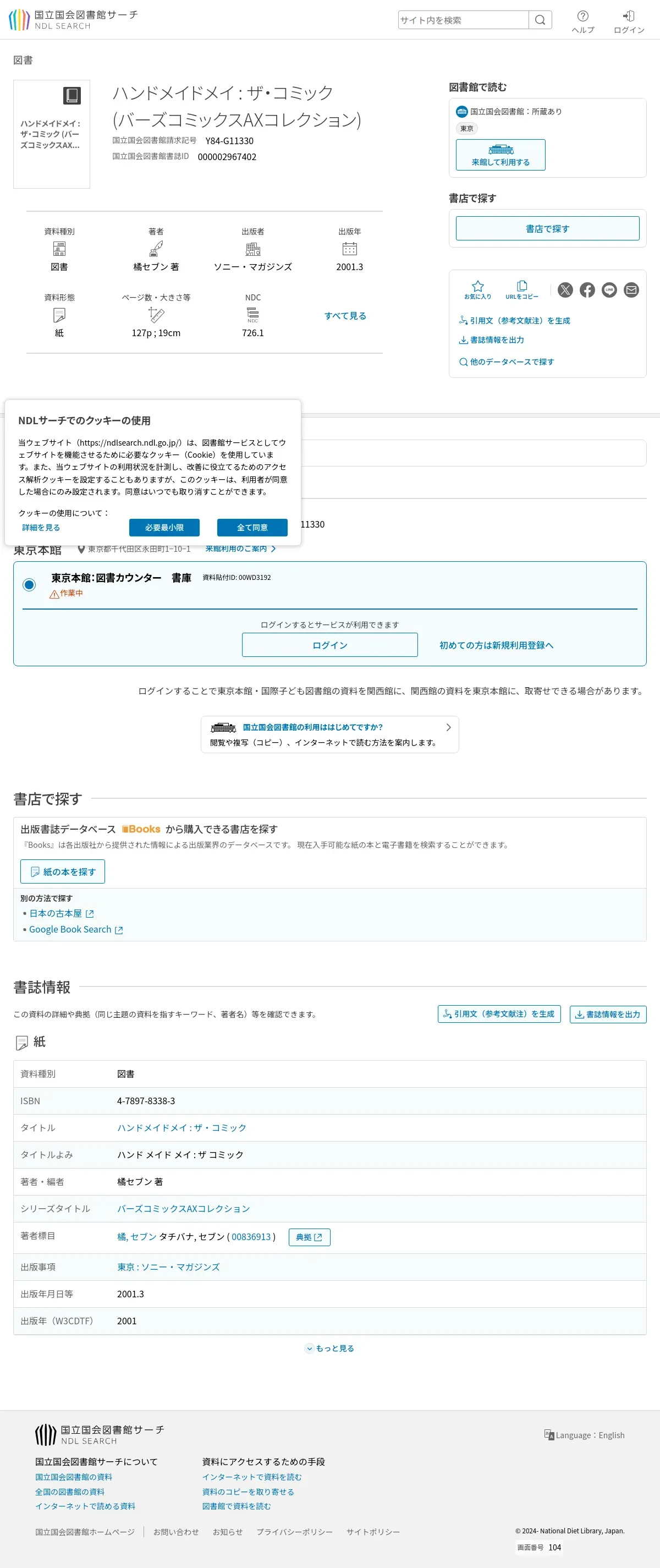Select the 東京本館:図書カウンター radio button
This screenshot has height=1568, width=660.
click(x=29, y=584)
